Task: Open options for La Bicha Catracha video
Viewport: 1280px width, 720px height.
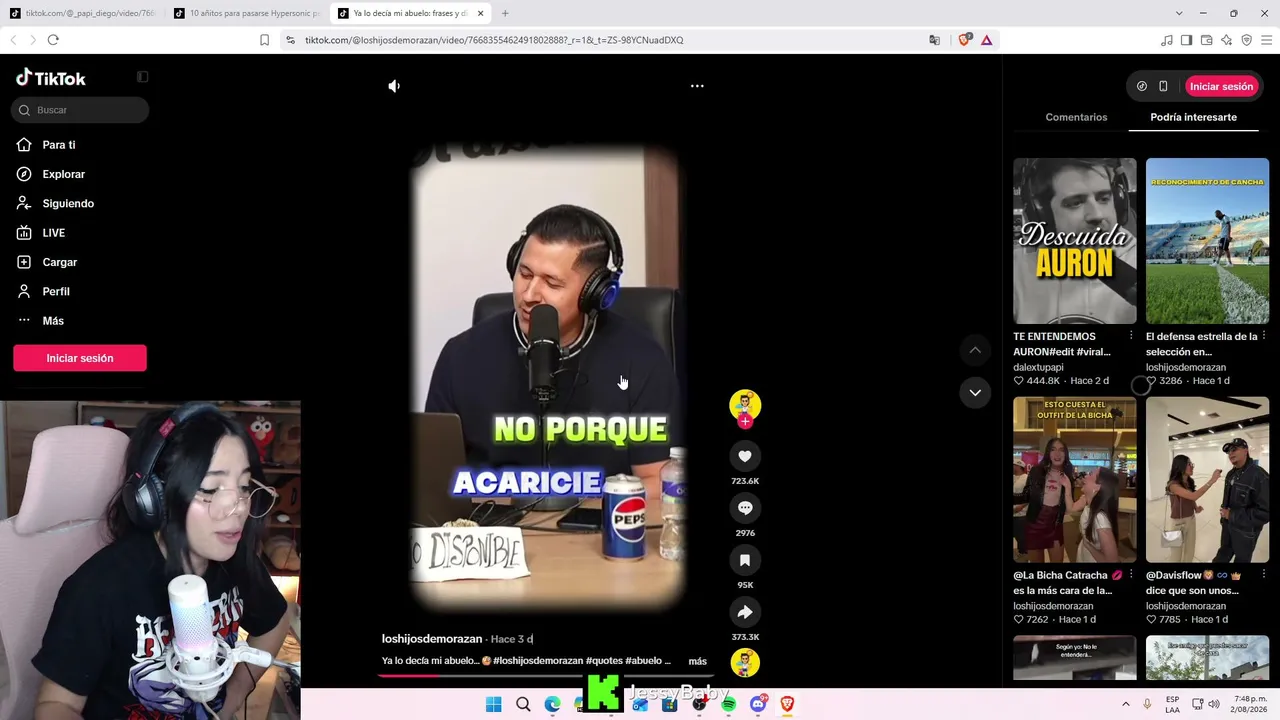Action: click(x=1131, y=575)
